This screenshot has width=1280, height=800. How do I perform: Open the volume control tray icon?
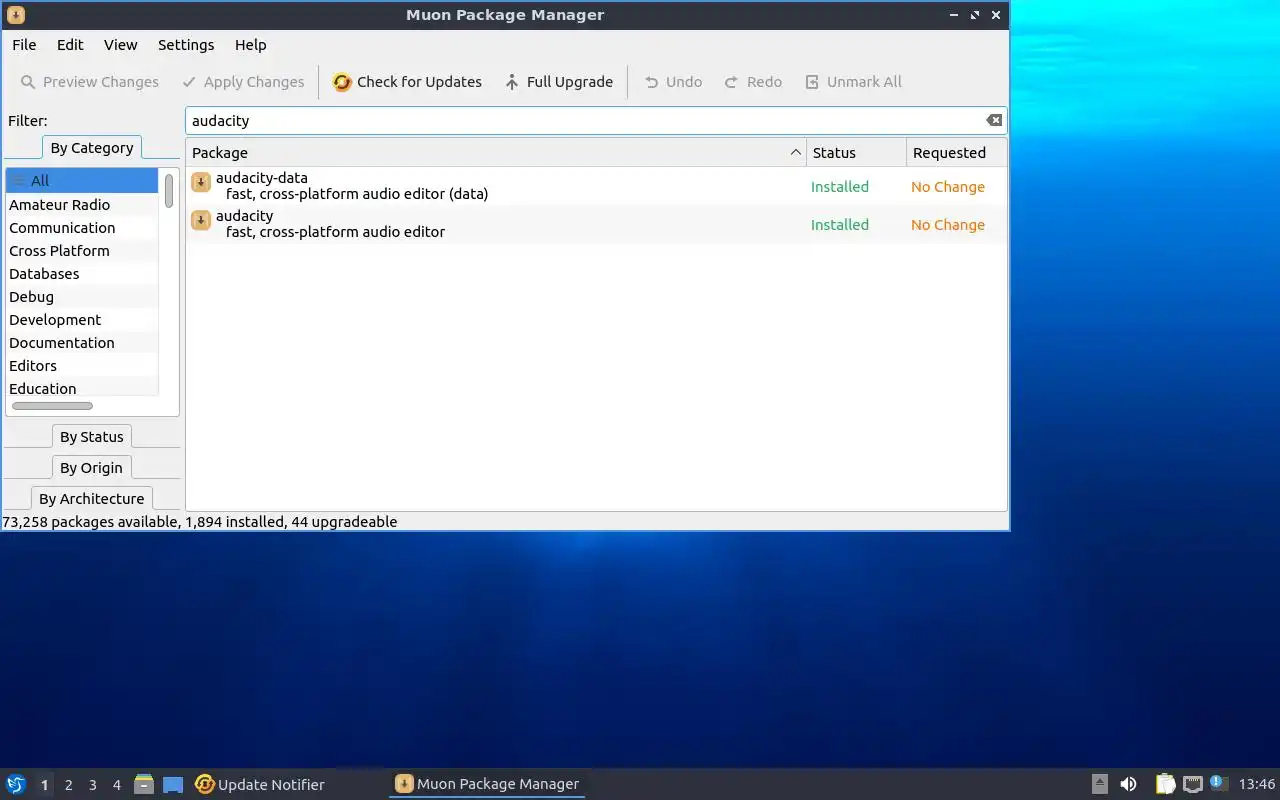1128,785
